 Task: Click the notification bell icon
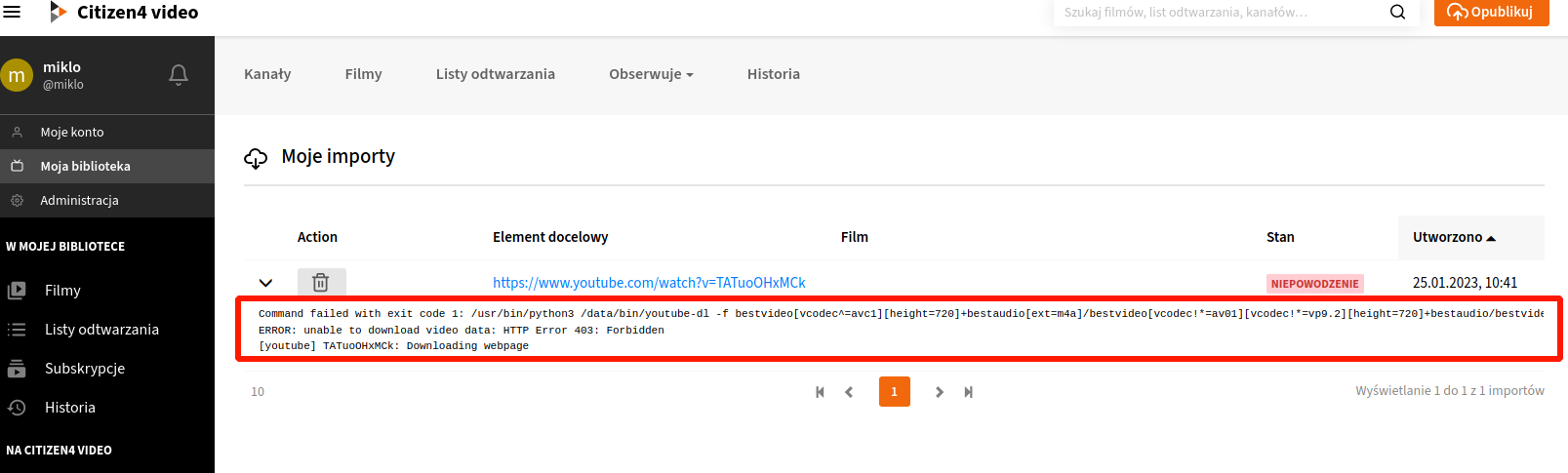pos(179,75)
